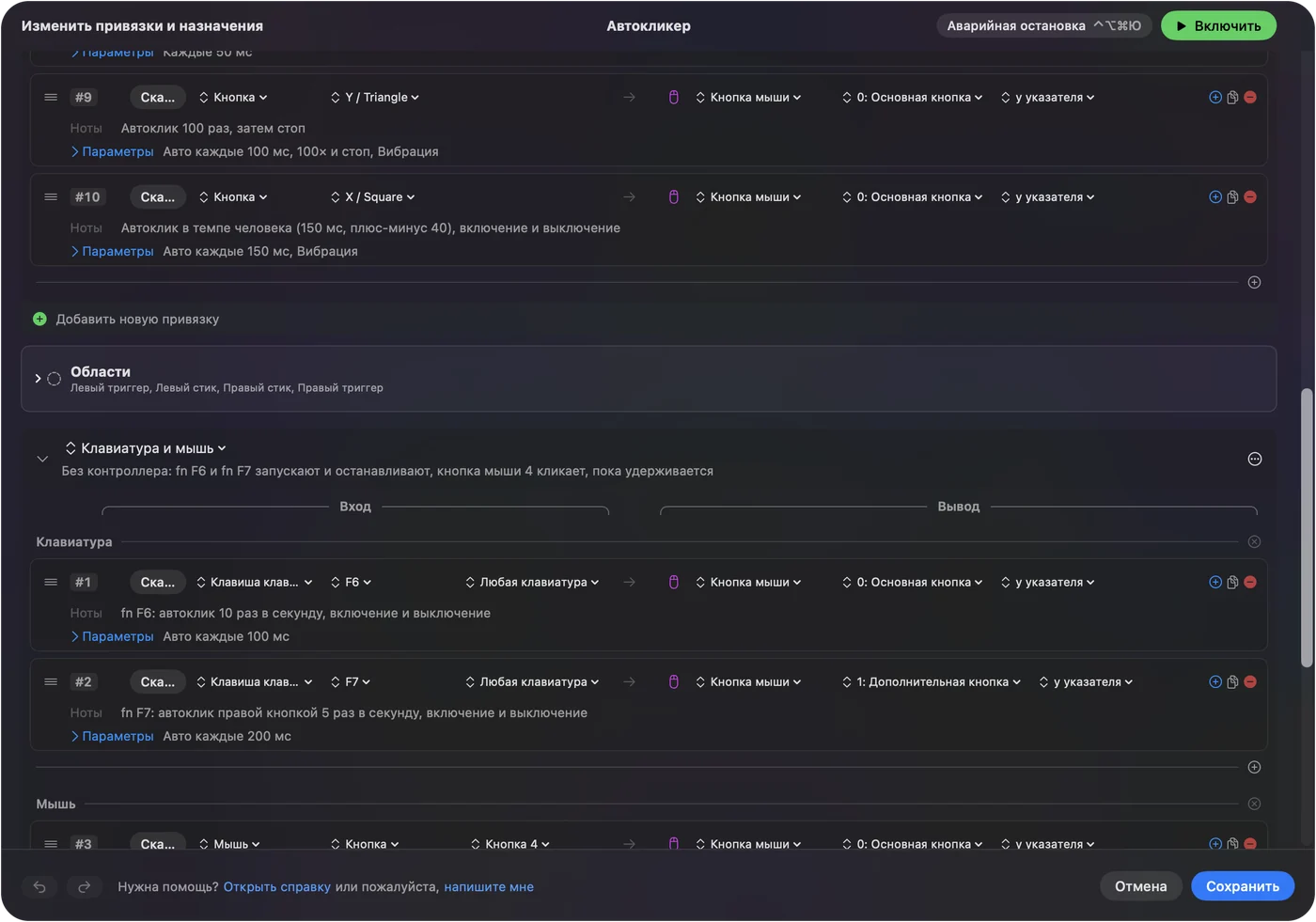Click the Включить button
The image size is (1316, 922).
point(1218,26)
